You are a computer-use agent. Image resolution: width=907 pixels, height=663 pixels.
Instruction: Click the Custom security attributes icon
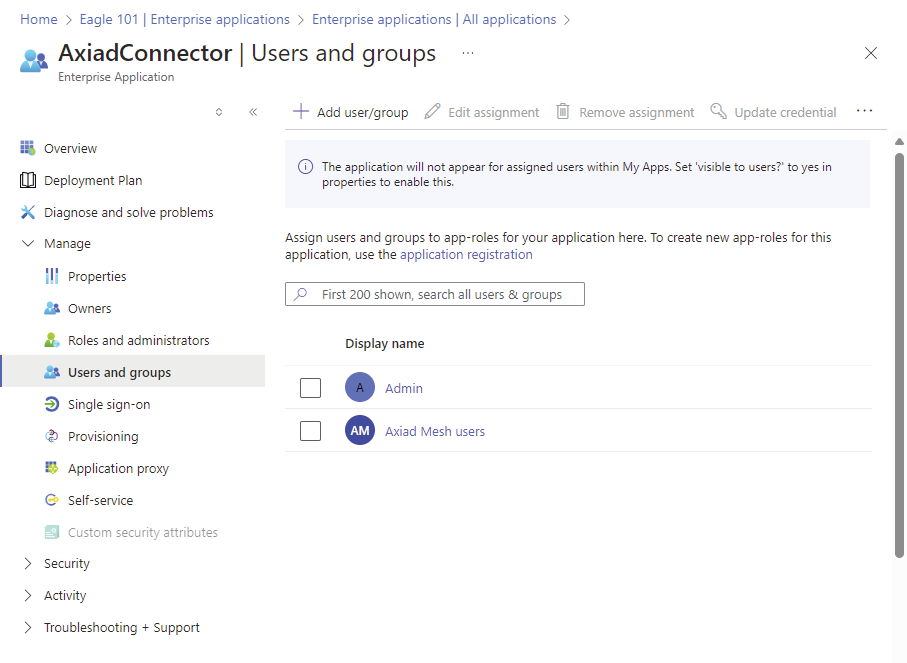pyautogui.click(x=51, y=532)
